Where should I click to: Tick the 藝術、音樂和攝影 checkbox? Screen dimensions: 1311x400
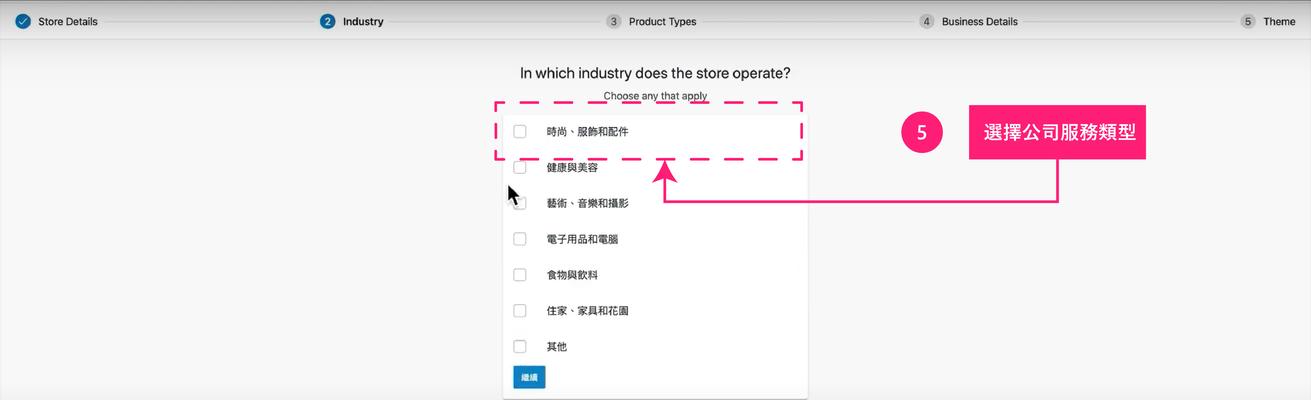520,203
